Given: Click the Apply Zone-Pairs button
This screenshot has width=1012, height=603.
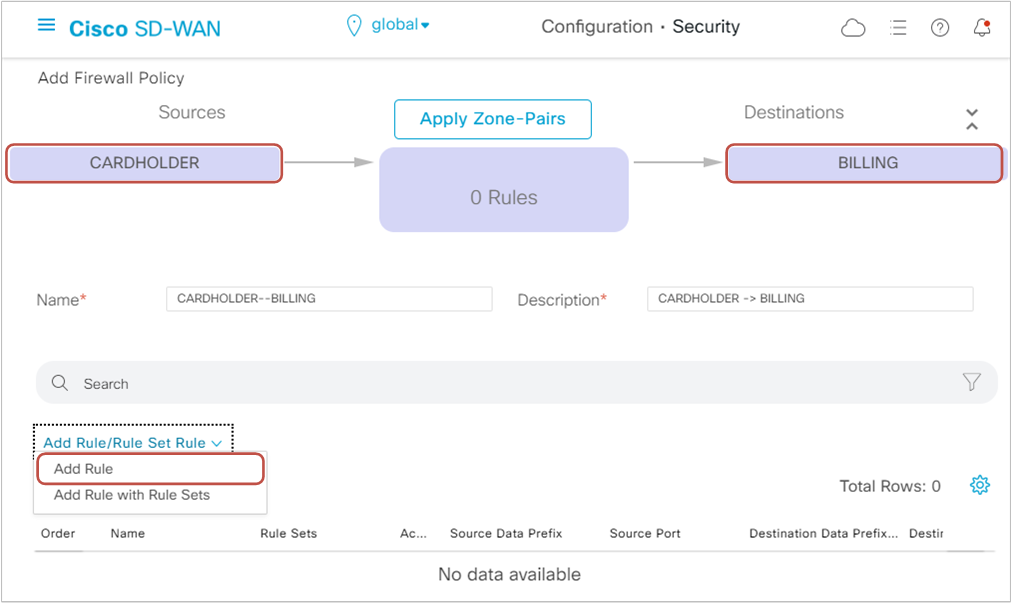Looking at the screenshot, I should click(x=492, y=118).
